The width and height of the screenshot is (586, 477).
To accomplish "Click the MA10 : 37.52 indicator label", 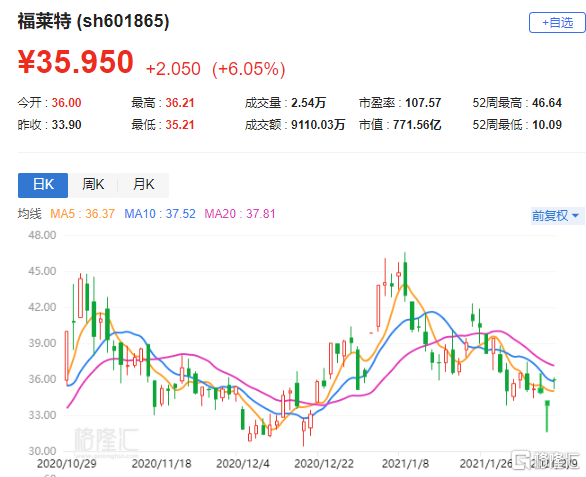I will [160, 214].
